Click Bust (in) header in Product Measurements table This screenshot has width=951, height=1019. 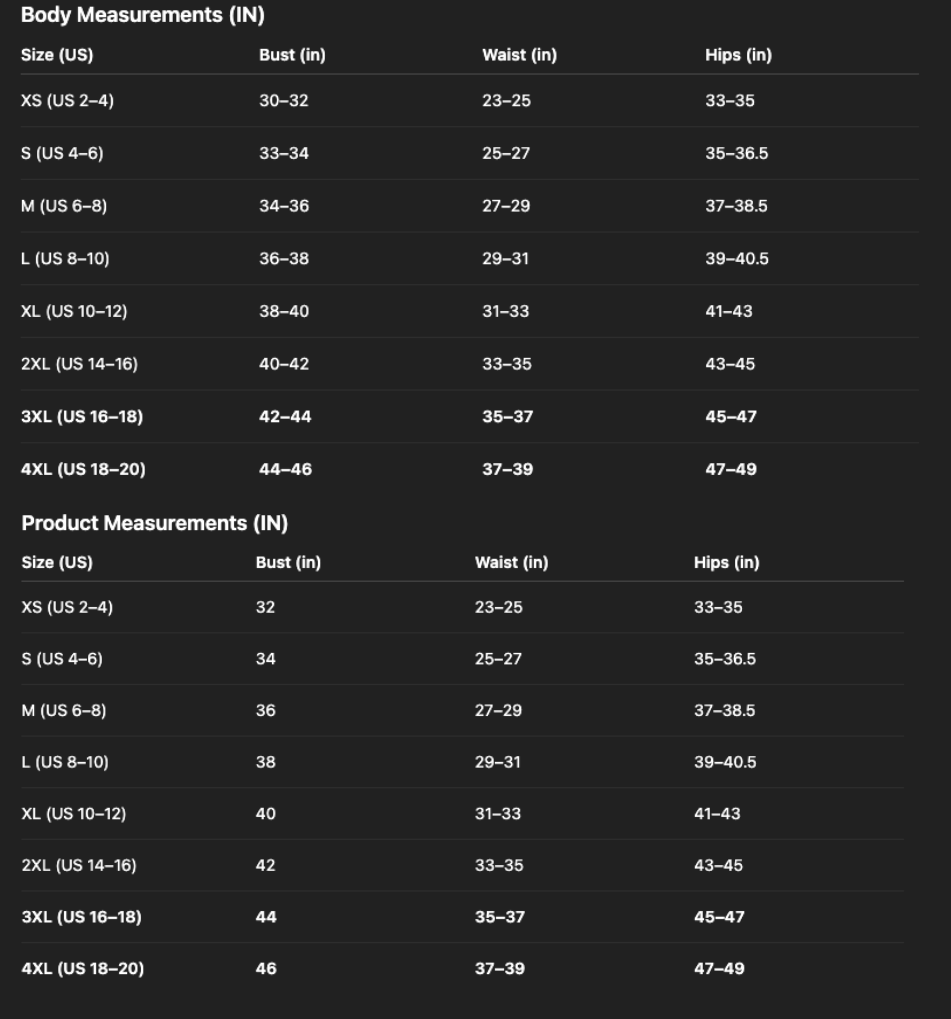288,563
